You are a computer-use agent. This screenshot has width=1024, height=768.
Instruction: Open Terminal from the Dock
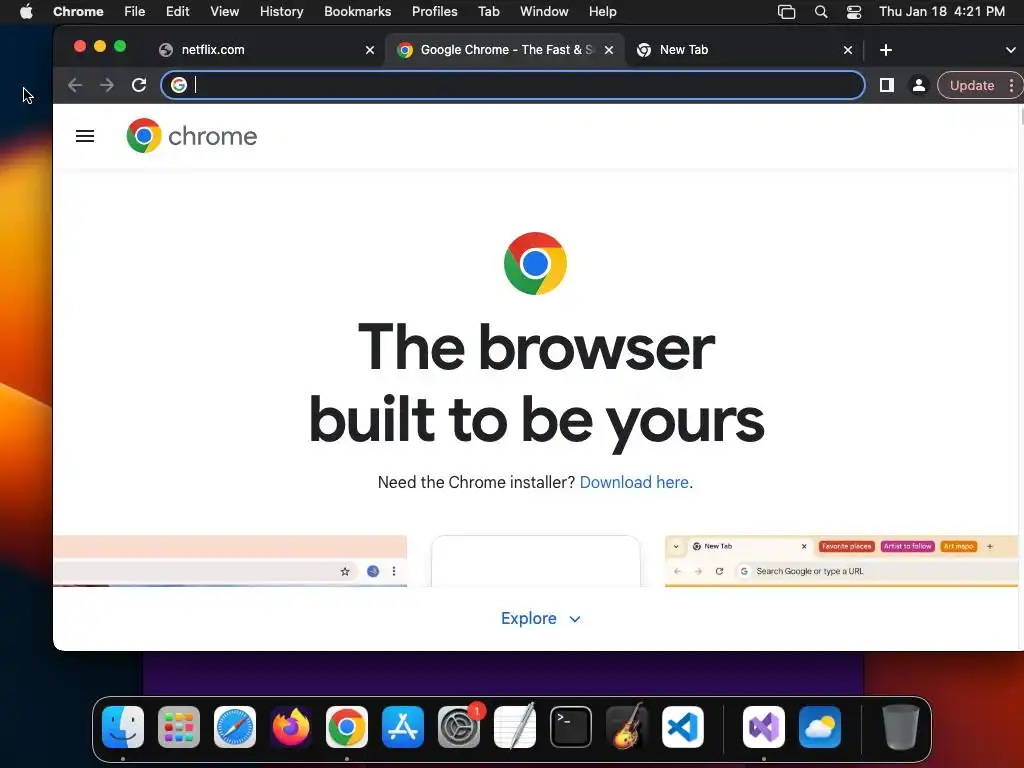coord(571,727)
